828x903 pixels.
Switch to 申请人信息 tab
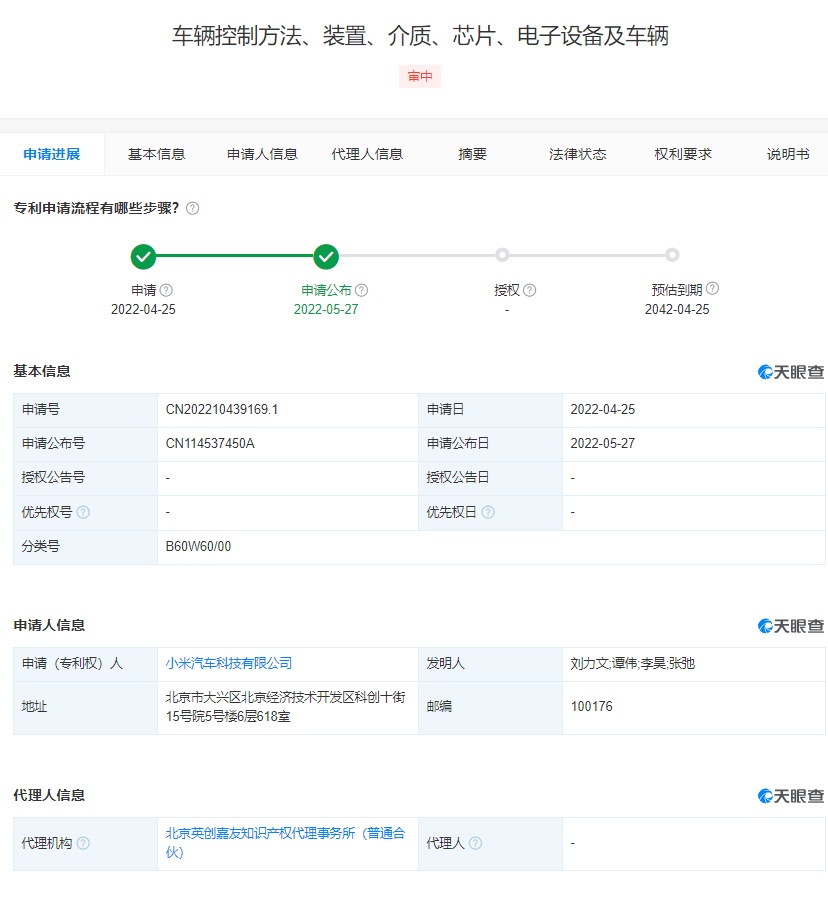(262, 154)
